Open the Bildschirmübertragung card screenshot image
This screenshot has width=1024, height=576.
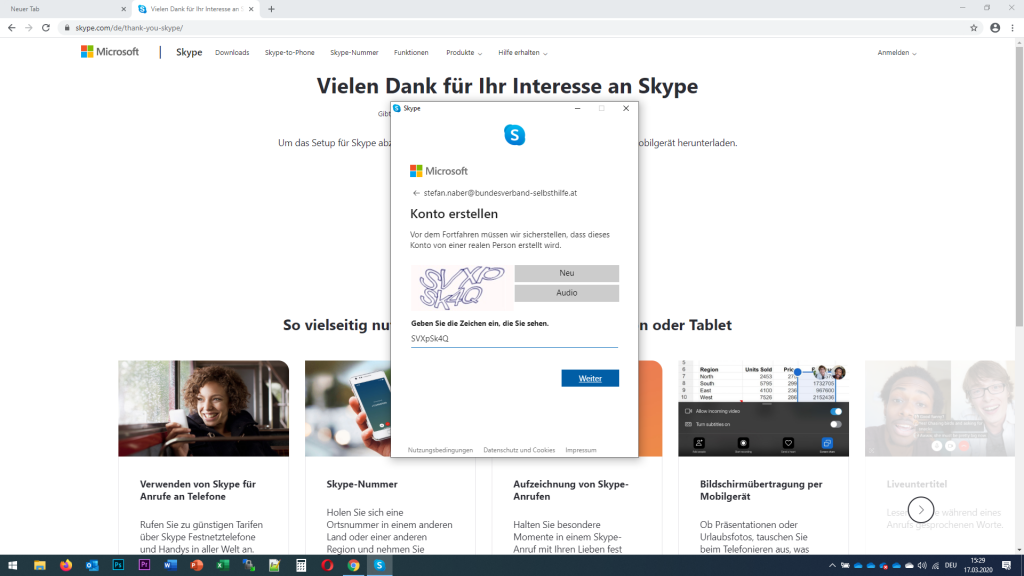tap(763, 408)
